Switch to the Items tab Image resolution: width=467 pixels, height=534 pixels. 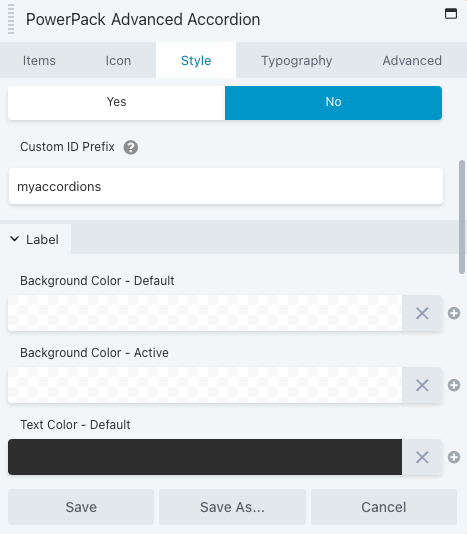[39, 60]
